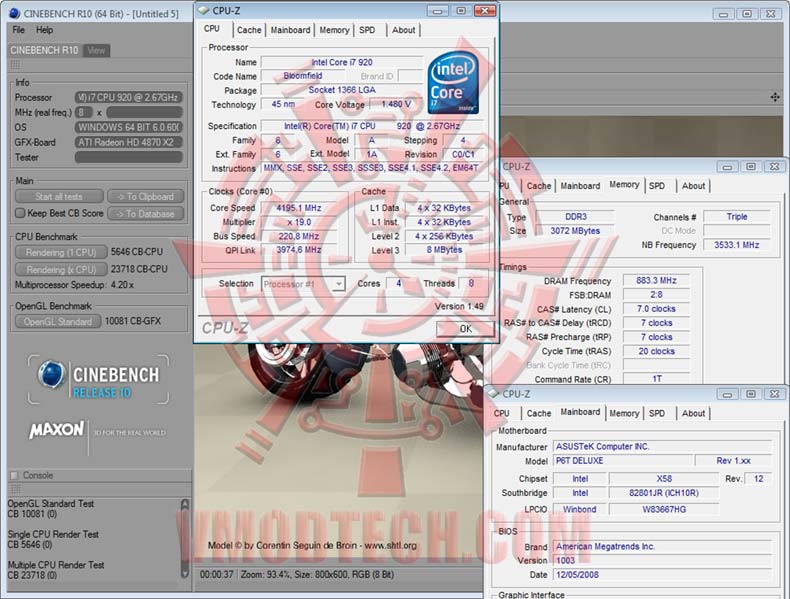Click the grip handle icon below Cinebench R10 tab
790x599 pixels.
point(16,64)
